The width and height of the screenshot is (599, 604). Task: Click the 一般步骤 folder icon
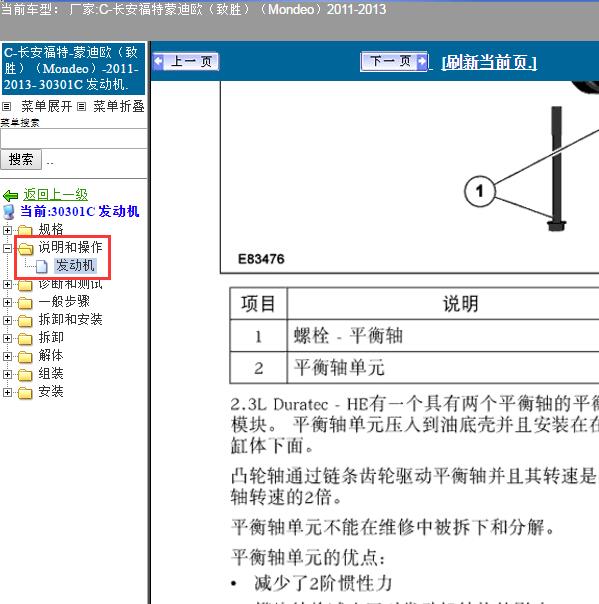point(25,303)
